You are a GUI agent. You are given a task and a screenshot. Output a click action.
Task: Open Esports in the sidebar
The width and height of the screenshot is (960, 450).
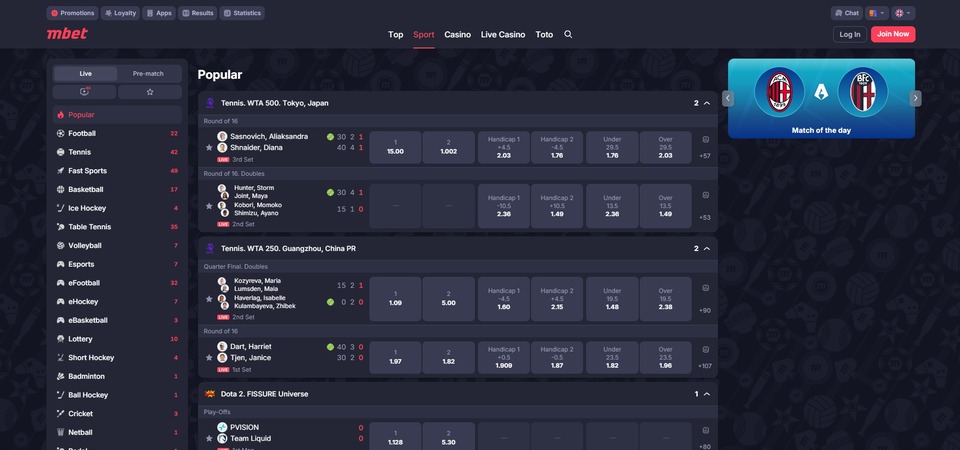118,264
